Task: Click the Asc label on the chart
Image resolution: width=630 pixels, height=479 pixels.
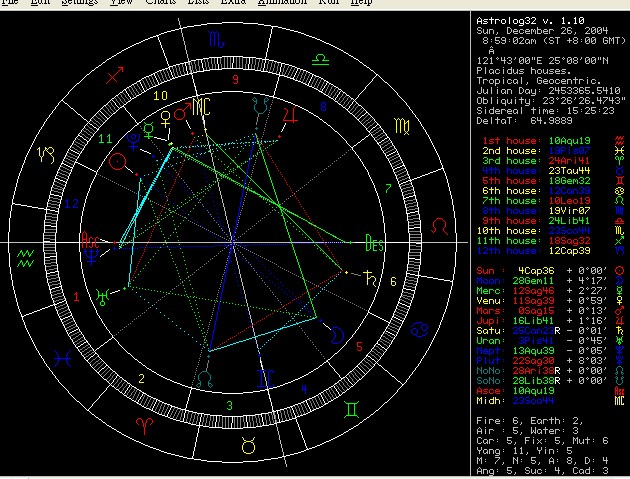Action: click(x=91, y=240)
